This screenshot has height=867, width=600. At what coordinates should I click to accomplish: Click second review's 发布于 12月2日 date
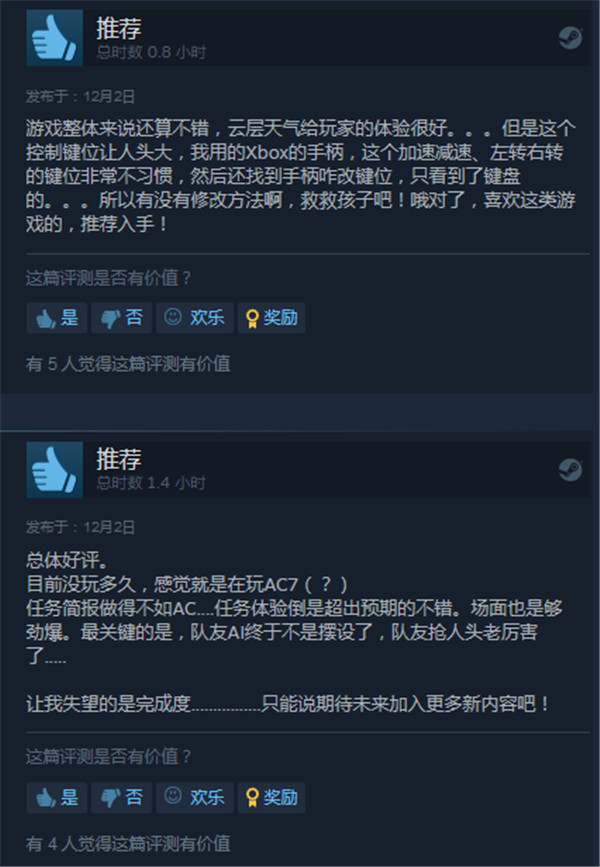tap(80, 527)
